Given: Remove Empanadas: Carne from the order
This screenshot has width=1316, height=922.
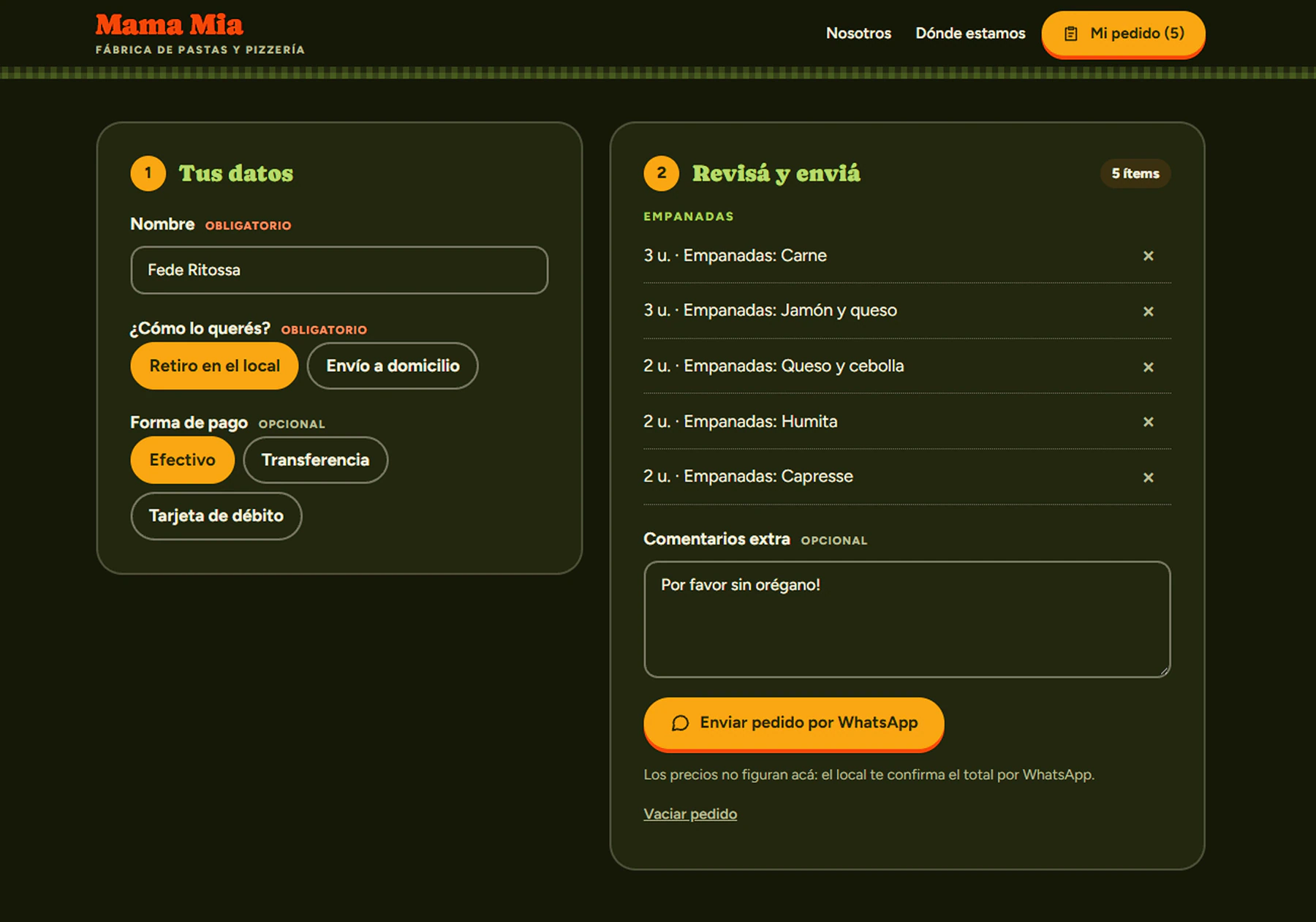Looking at the screenshot, I should pyautogui.click(x=1148, y=256).
